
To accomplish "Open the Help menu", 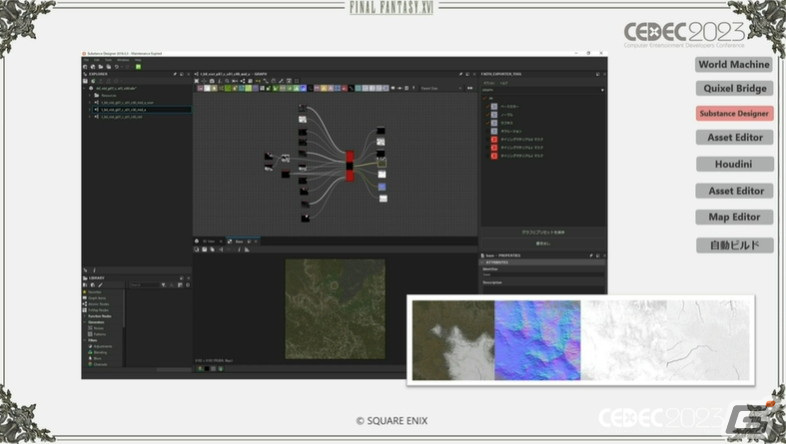I will [138, 60].
